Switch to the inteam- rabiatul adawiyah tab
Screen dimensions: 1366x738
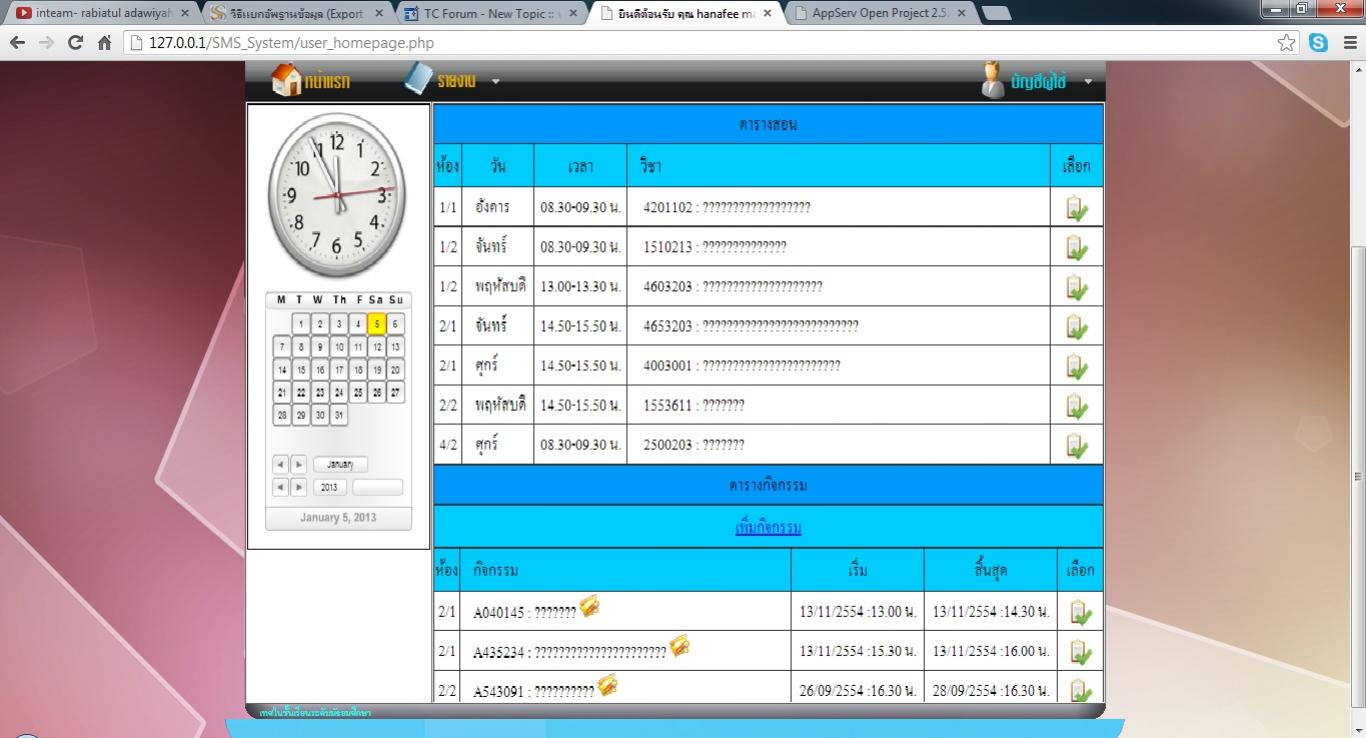(x=100, y=13)
